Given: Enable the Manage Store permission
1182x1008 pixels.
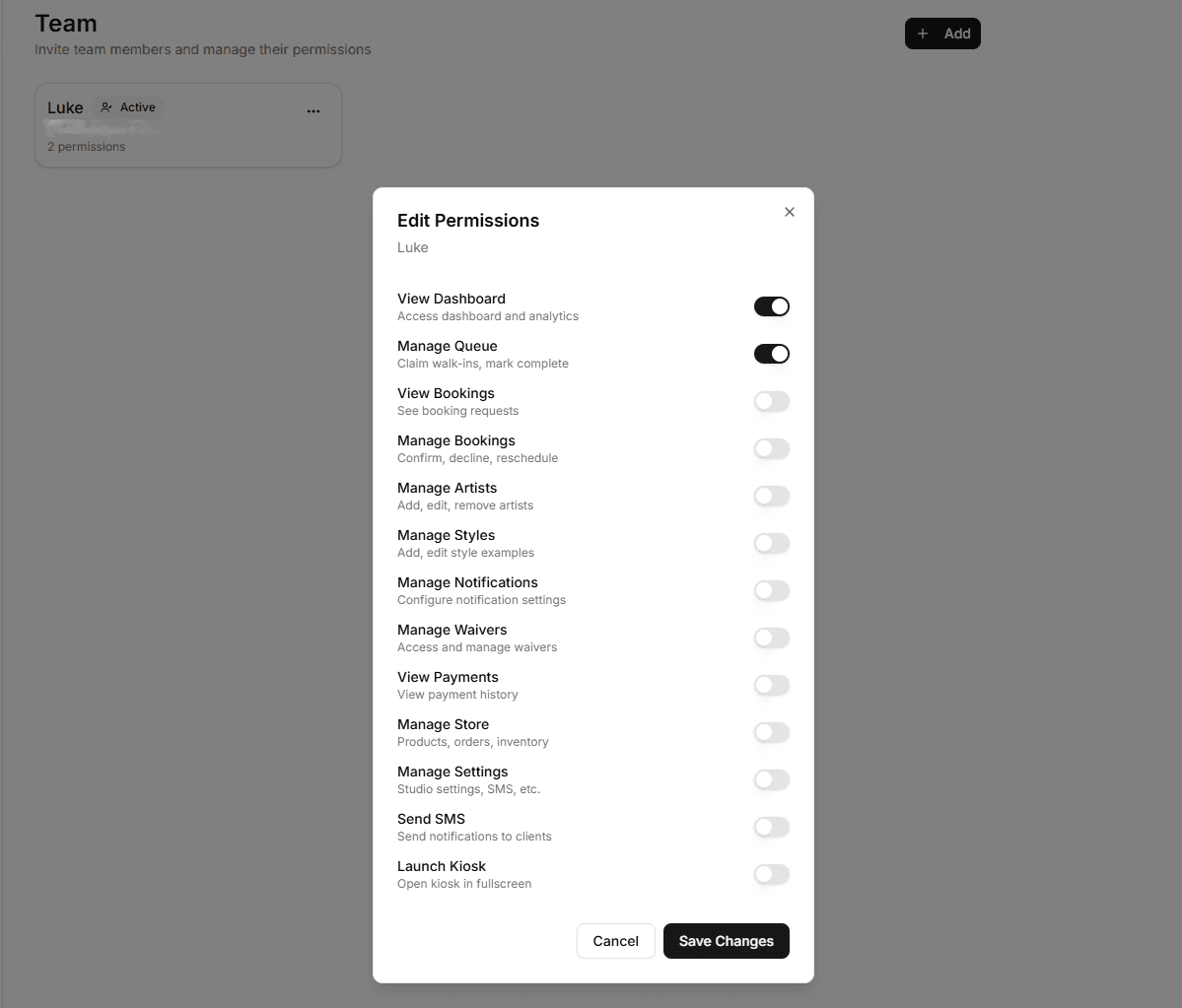Looking at the screenshot, I should (772, 732).
